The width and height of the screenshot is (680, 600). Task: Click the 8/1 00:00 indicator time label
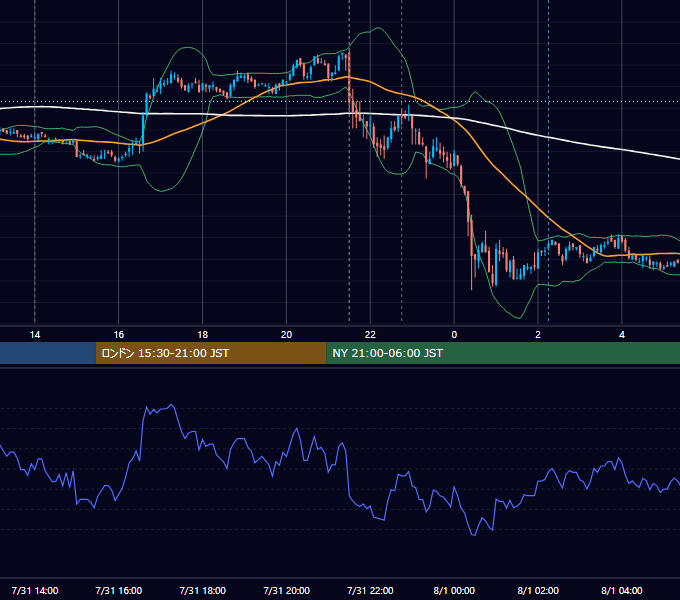pos(454,590)
